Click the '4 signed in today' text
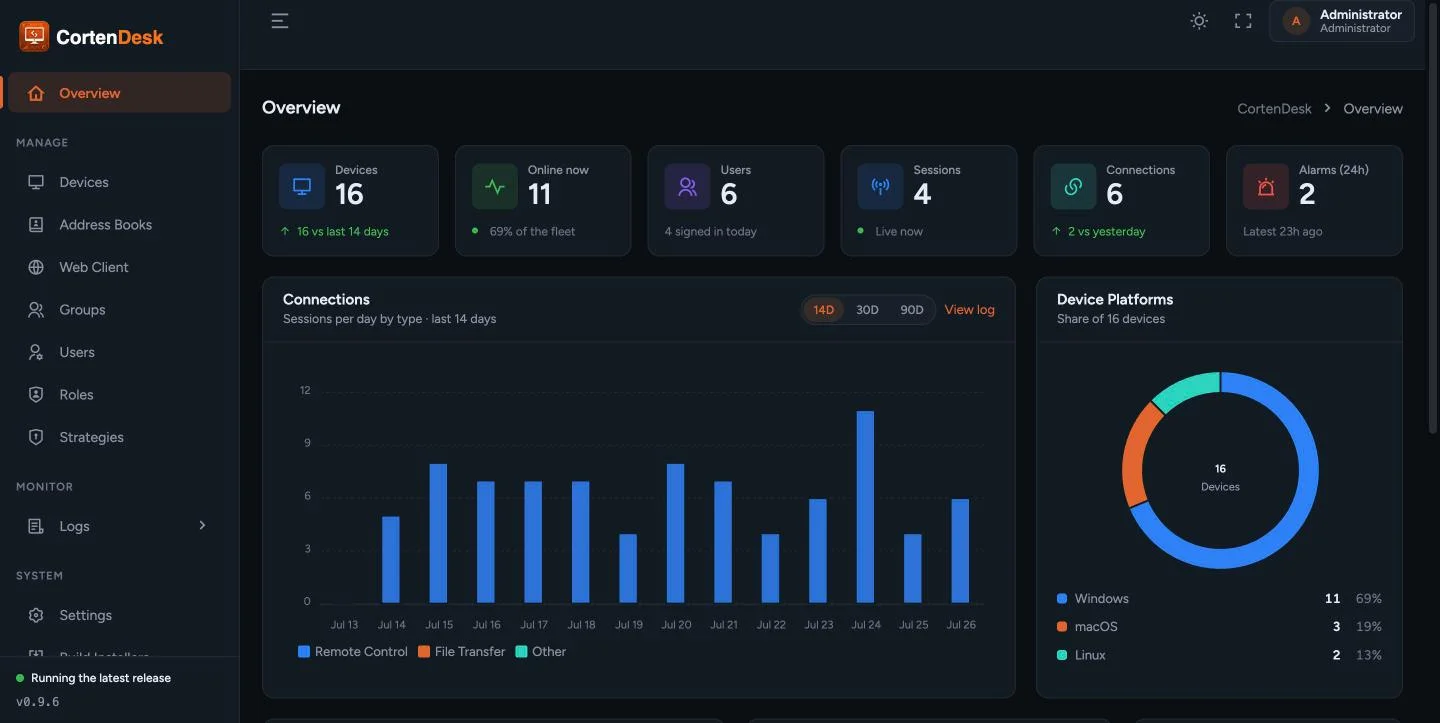Image resolution: width=1440 pixels, height=723 pixels. [710, 231]
